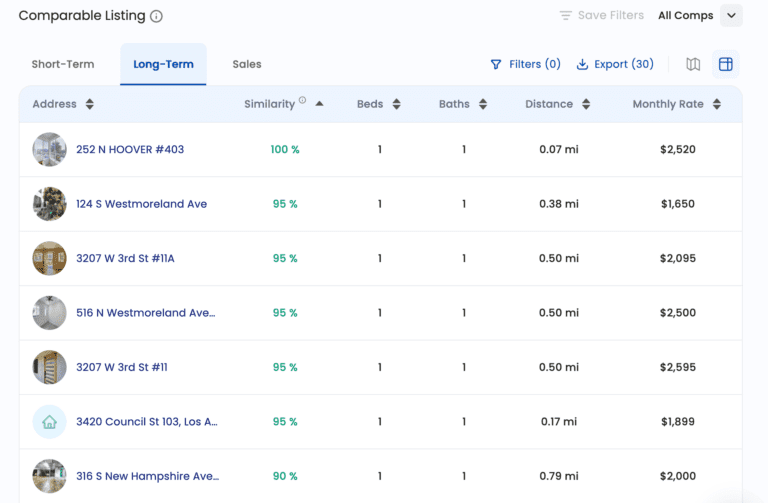Image resolution: width=768 pixels, height=503 pixels.
Task: Select the table view icon
Action: pyautogui.click(x=726, y=64)
